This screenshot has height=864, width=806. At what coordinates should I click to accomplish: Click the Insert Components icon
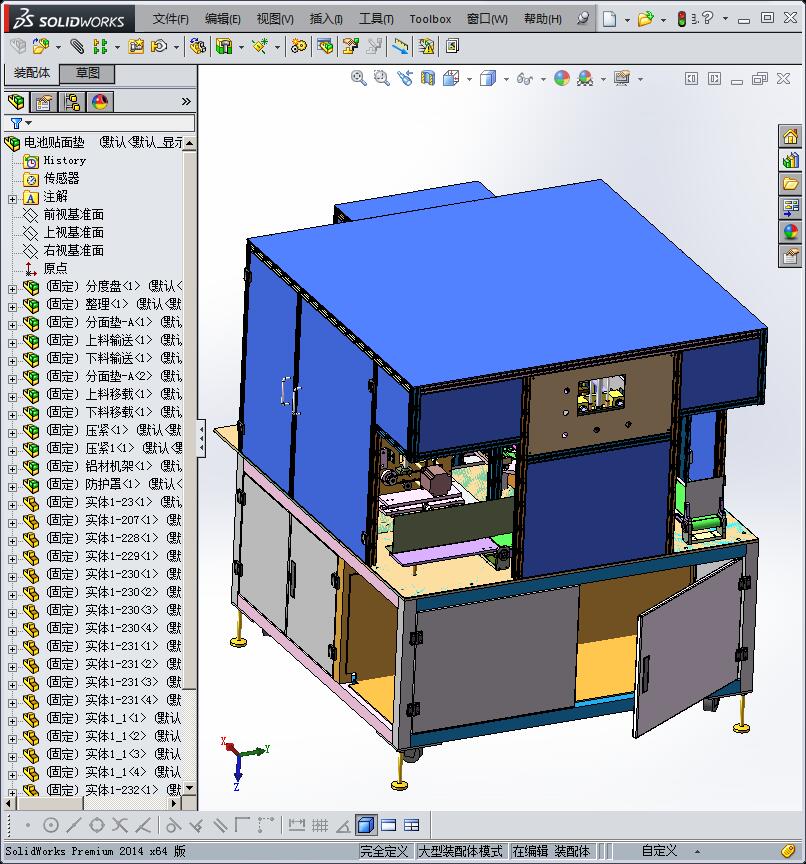(40, 46)
